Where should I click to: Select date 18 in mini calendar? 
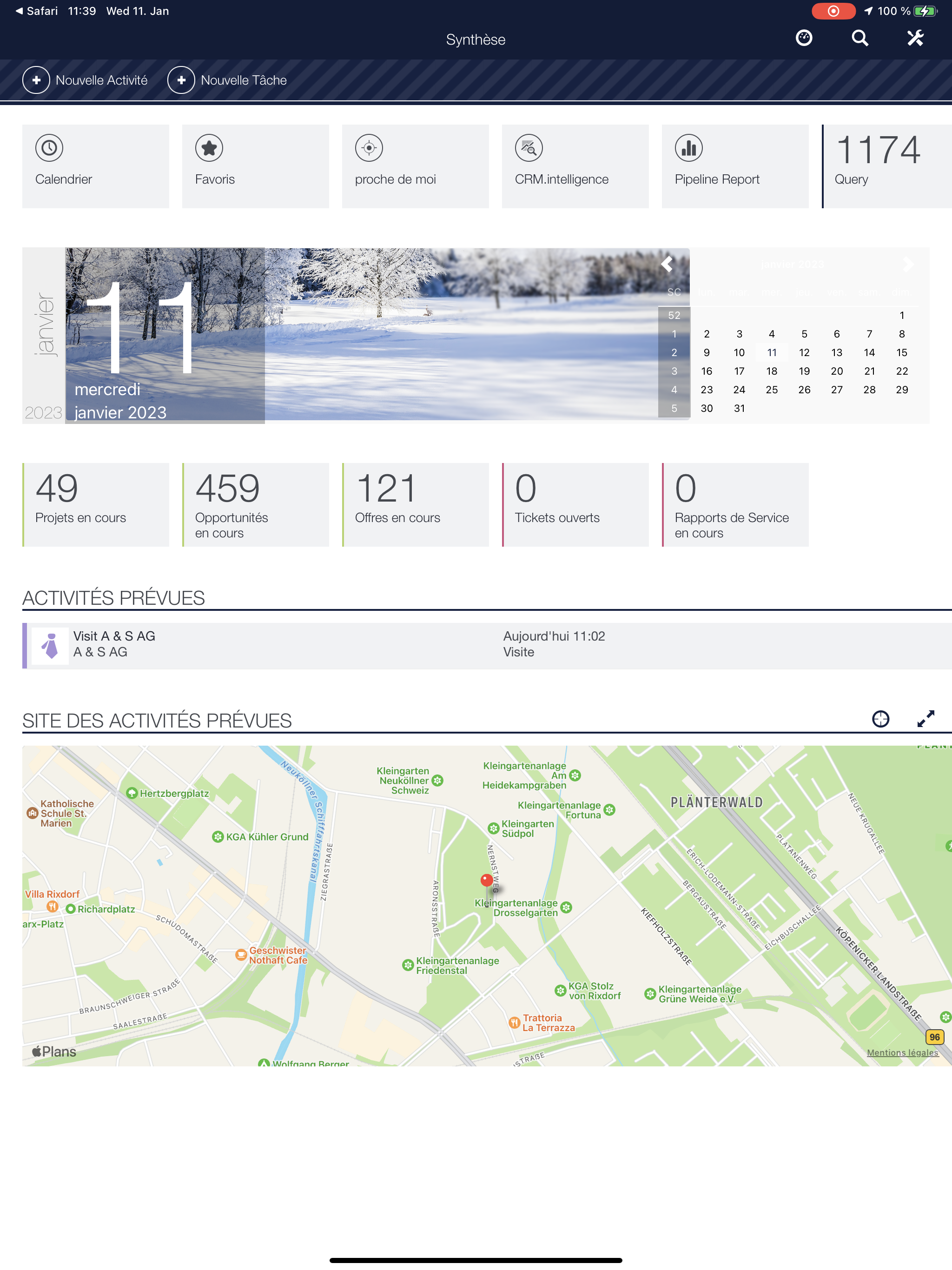772,371
